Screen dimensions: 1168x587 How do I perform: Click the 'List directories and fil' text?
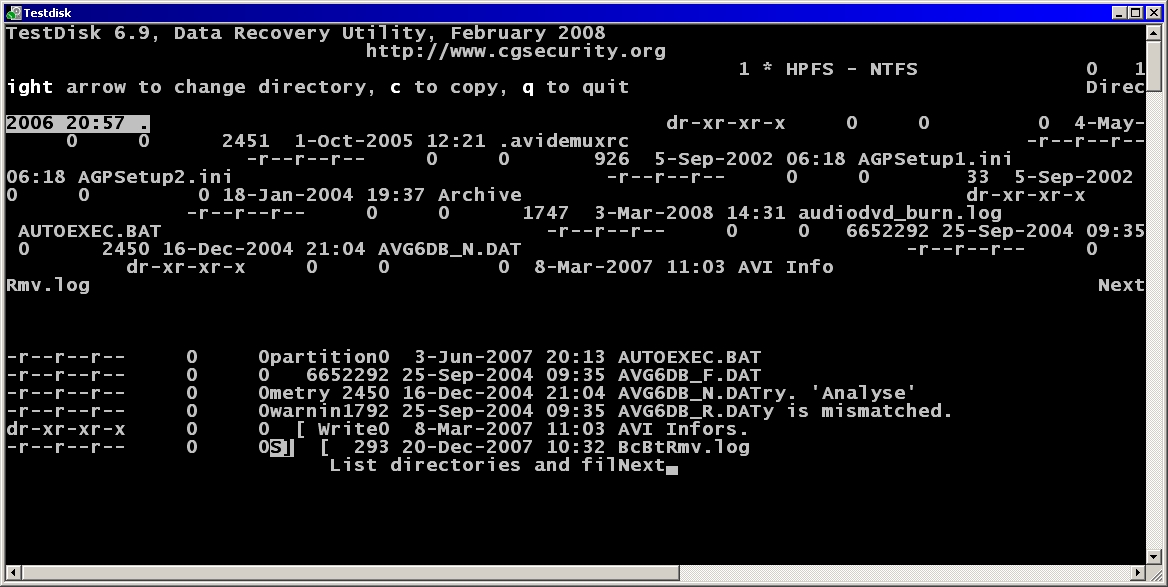pyautogui.click(x=474, y=465)
